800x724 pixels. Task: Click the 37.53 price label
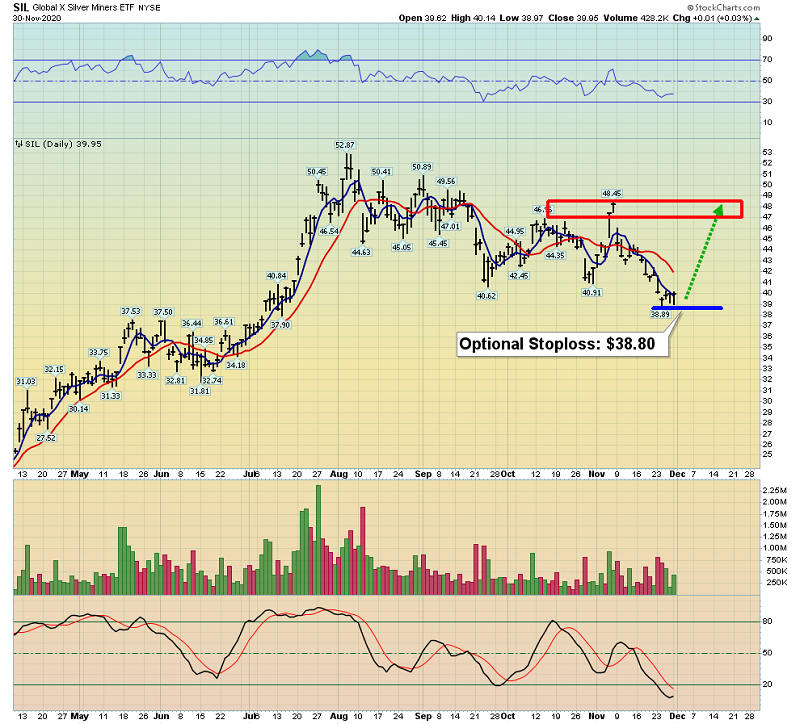[131, 311]
